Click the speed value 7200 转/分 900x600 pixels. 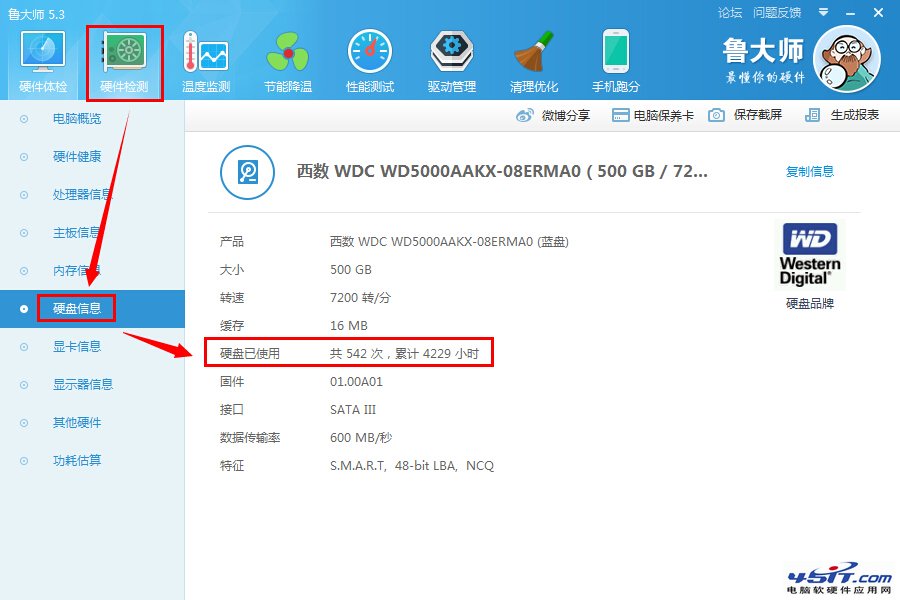pyautogui.click(x=360, y=297)
